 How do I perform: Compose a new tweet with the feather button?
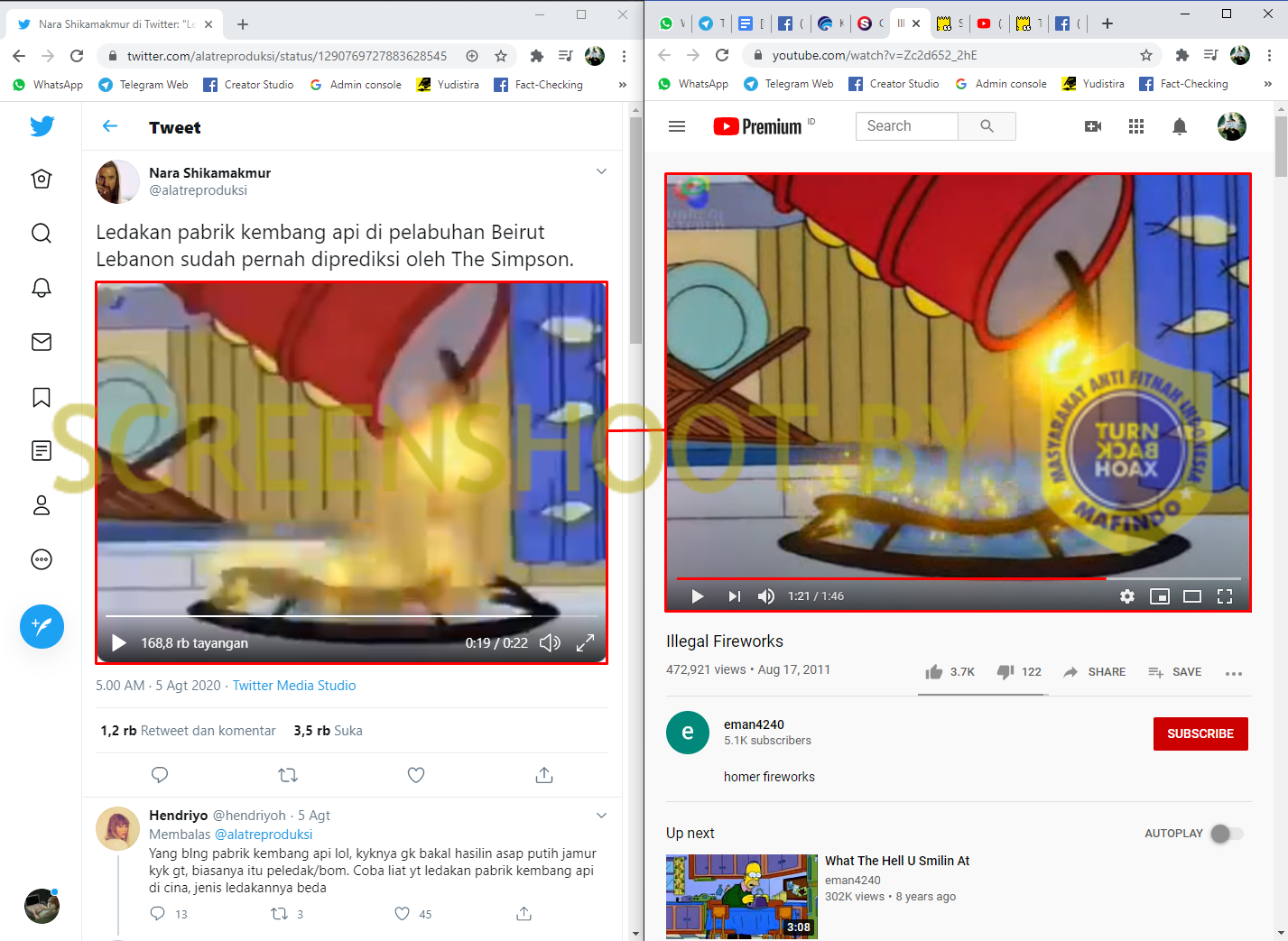click(x=42, y=626)
